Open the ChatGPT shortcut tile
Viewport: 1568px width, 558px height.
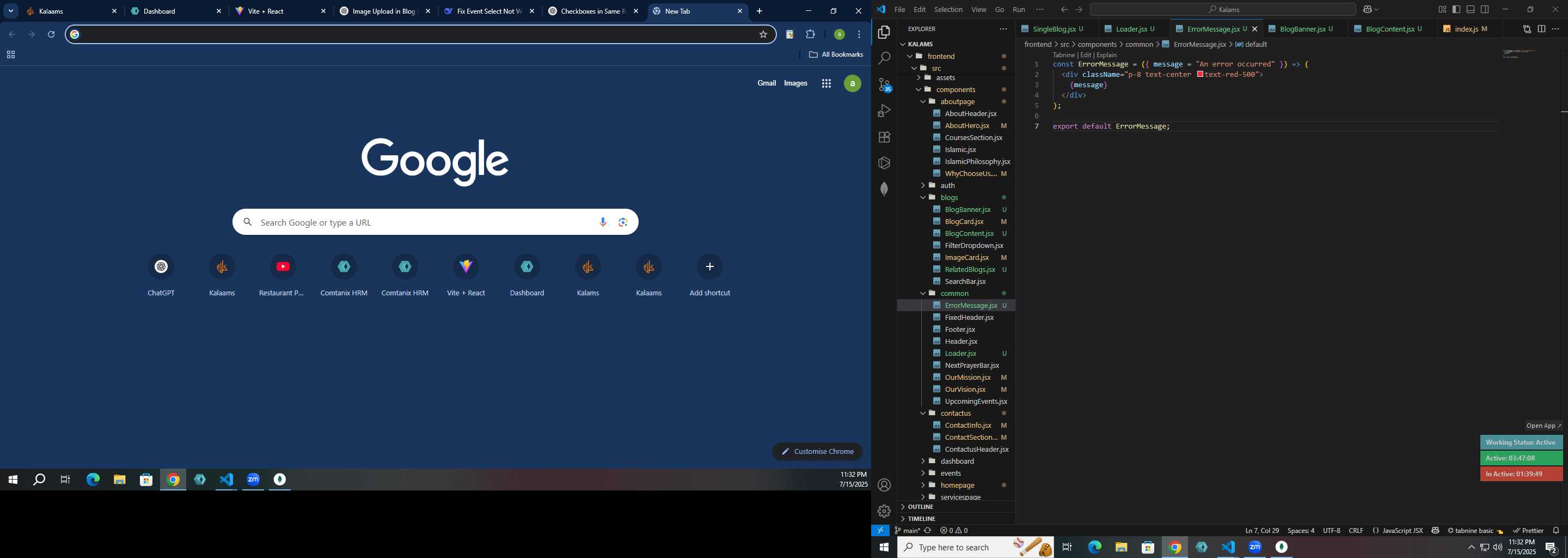[x=161, y=275]
